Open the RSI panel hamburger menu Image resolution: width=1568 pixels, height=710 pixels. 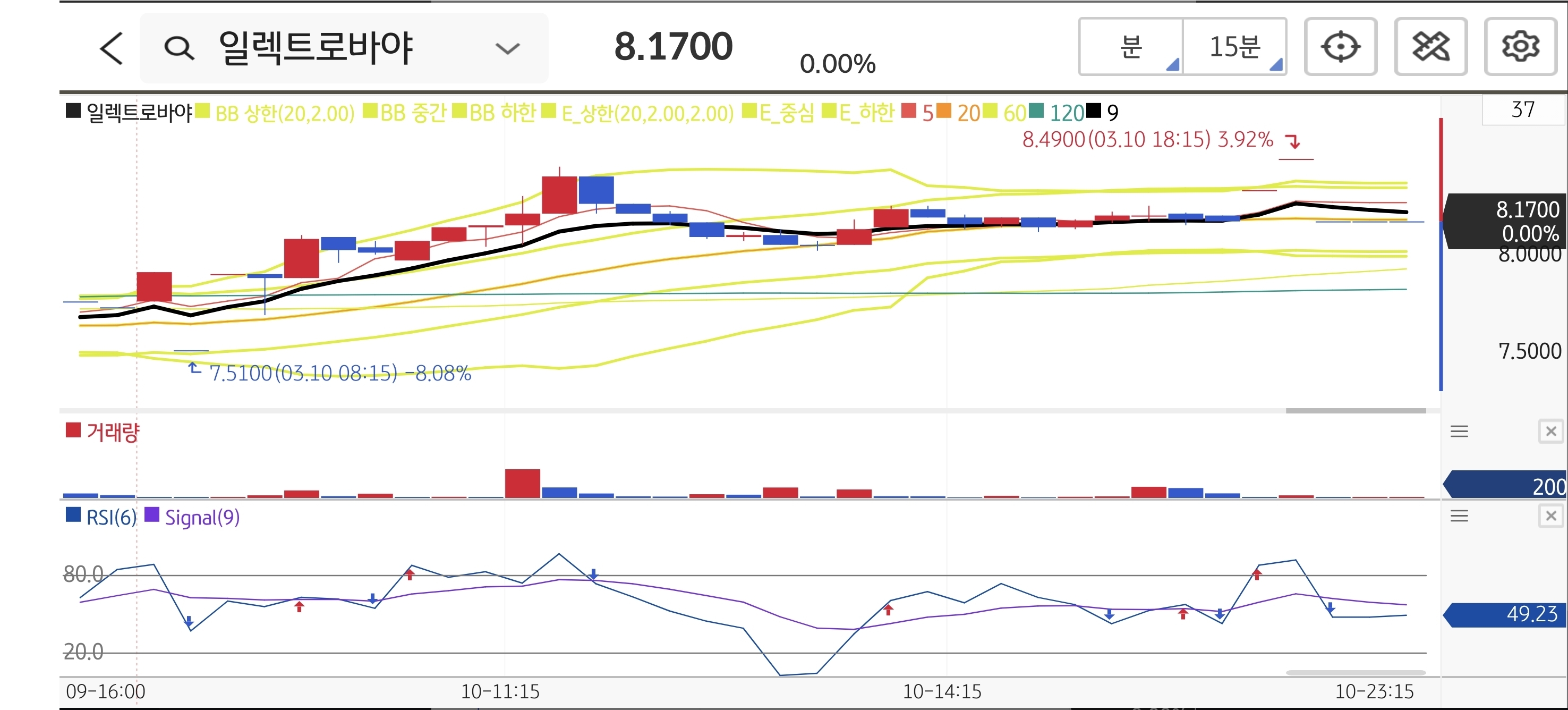click(x=1459, y=517)
